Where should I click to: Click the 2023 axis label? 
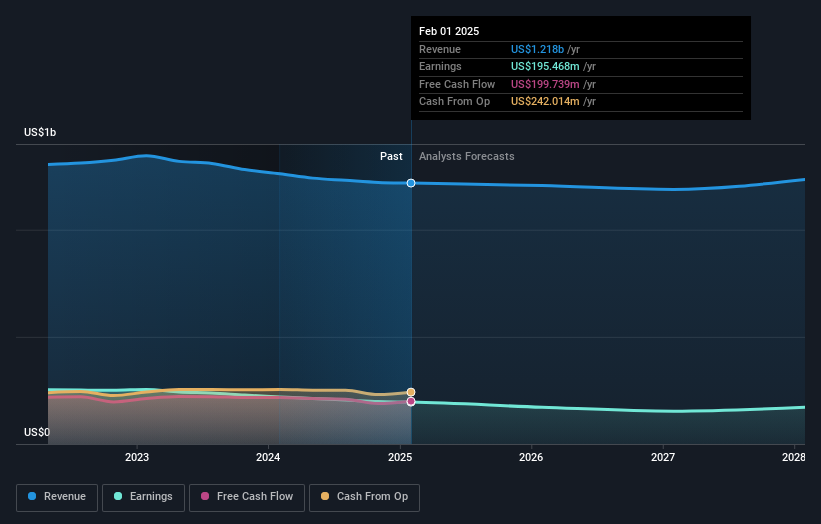(137, 458)
